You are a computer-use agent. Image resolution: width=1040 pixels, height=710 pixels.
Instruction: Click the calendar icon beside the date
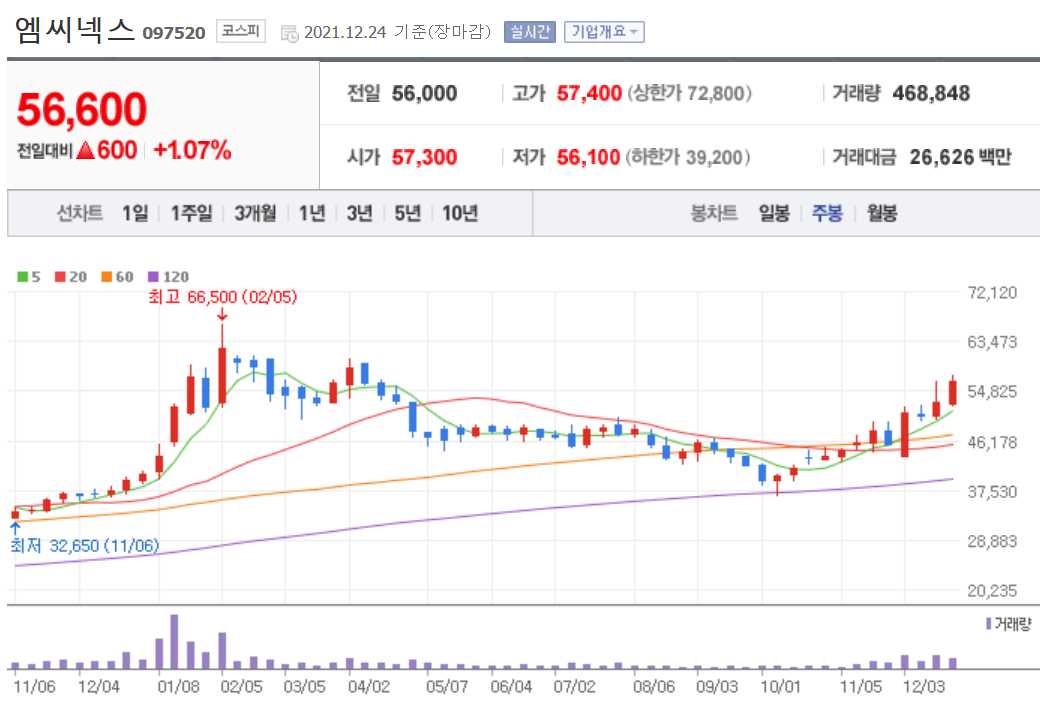click(287, 31)
